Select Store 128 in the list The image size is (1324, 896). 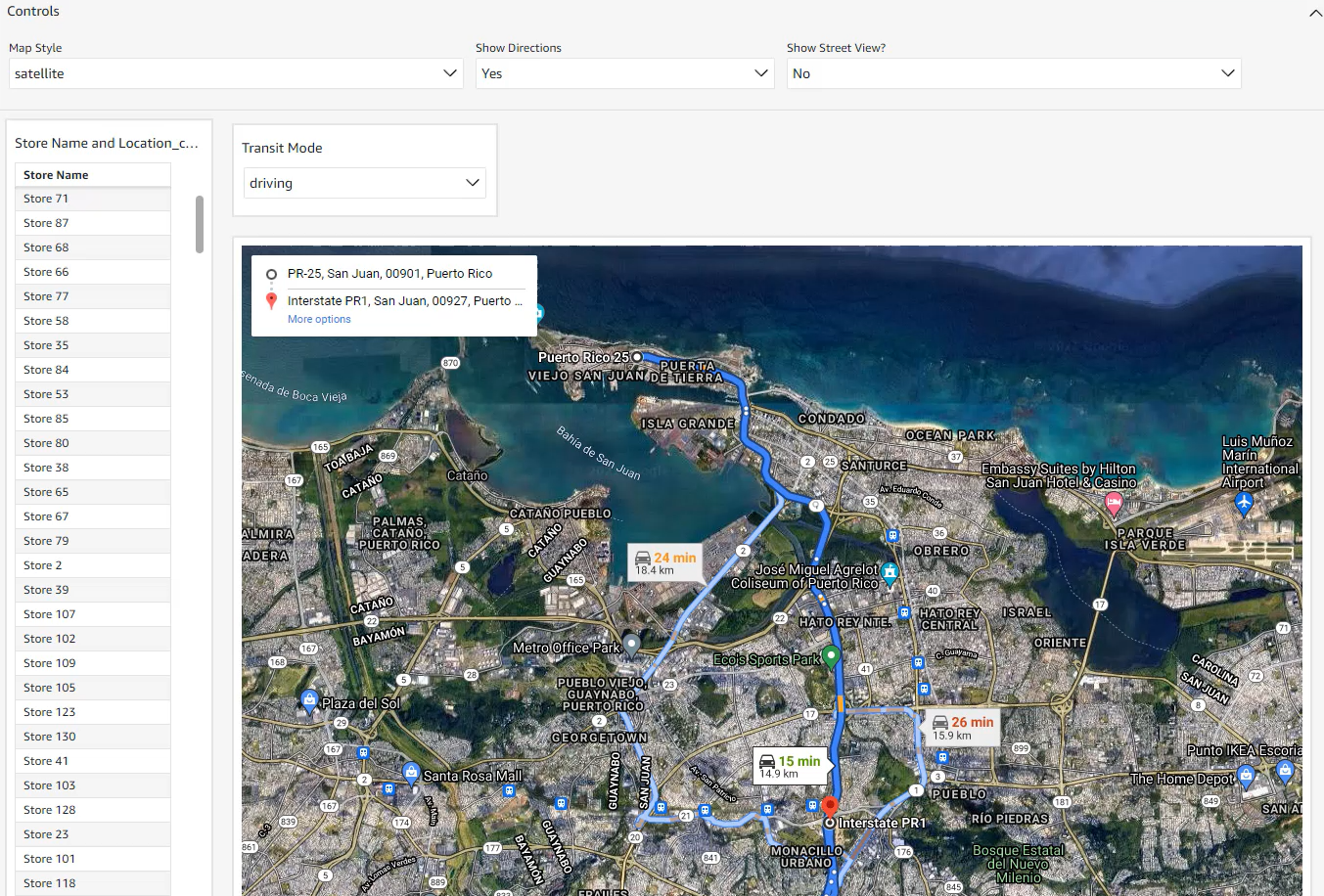click(93, 810)
